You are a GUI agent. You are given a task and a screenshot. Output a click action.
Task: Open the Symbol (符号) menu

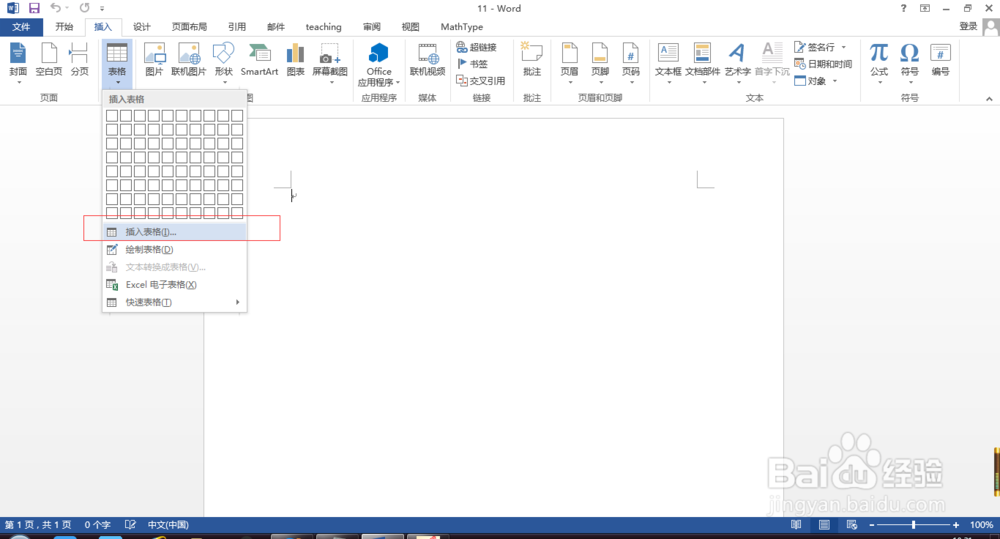click(x=909, y=62)
